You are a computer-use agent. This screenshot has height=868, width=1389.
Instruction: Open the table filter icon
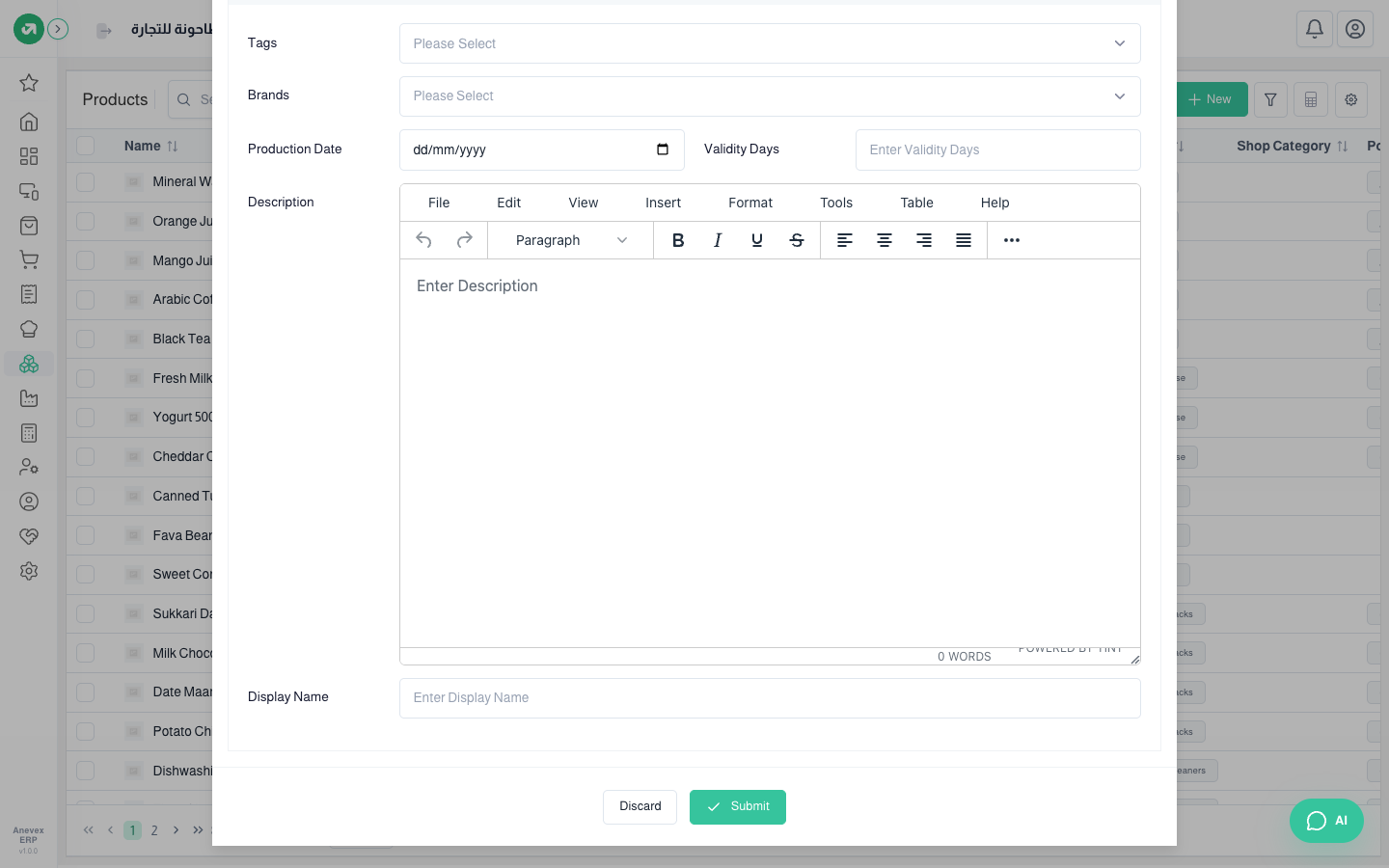pos(1270,99)
